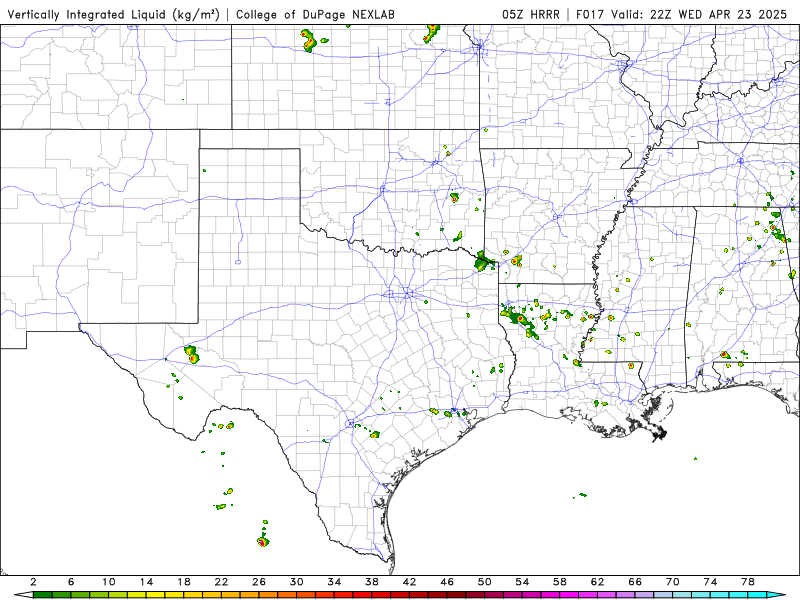800x600 pixels.
Task: Click the color scale label "74"
Action: point(710,582)
